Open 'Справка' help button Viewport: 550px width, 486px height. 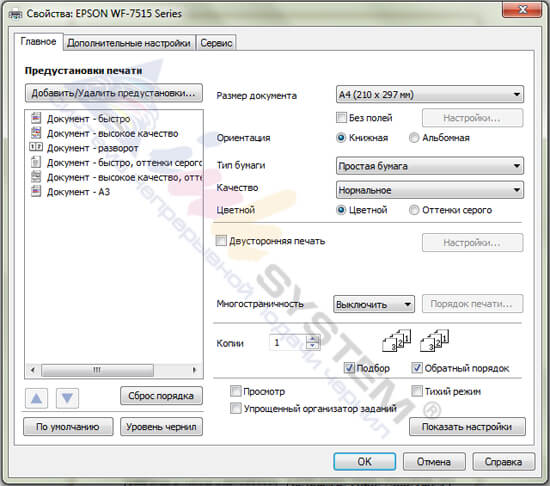[503, 461]
